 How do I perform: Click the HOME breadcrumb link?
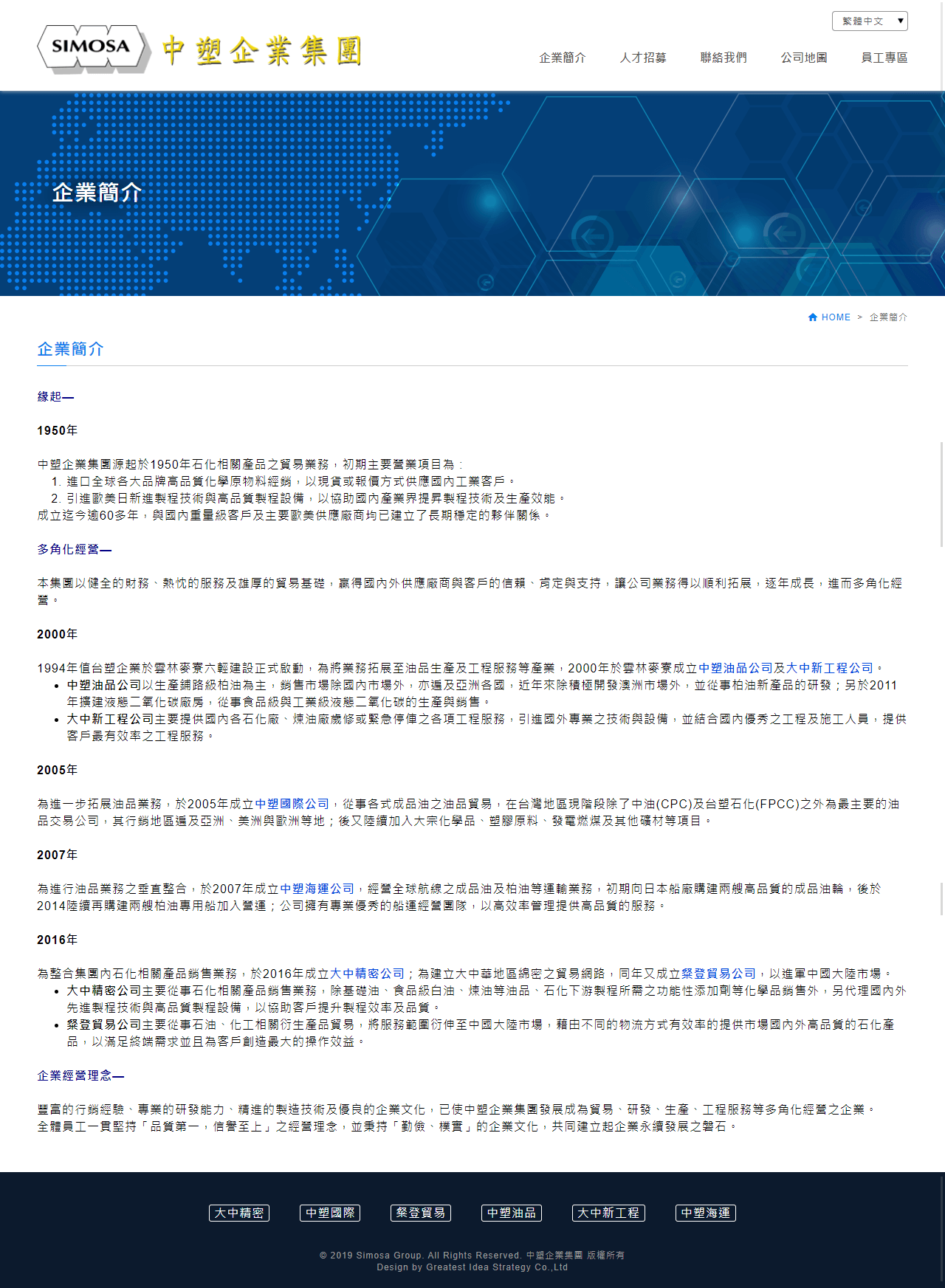pyautogui.click(x=836, y=317)
